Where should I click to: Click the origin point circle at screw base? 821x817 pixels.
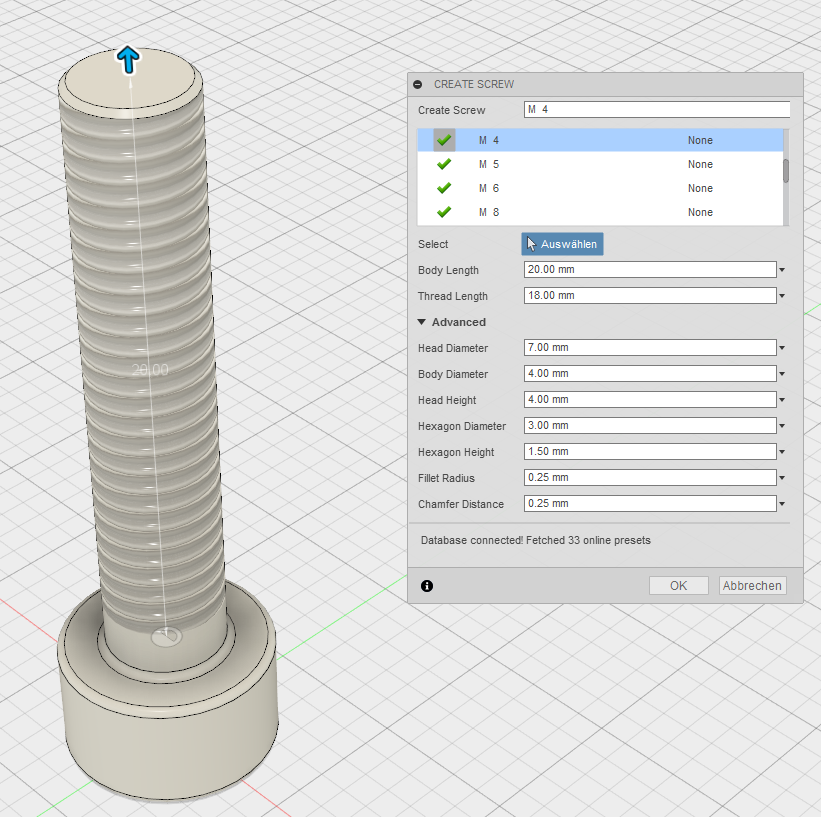click(x=169, y=635)
